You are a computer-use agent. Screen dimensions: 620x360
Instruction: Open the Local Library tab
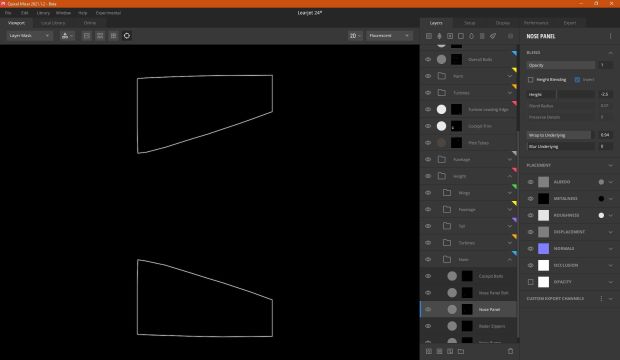coord(53,23)
